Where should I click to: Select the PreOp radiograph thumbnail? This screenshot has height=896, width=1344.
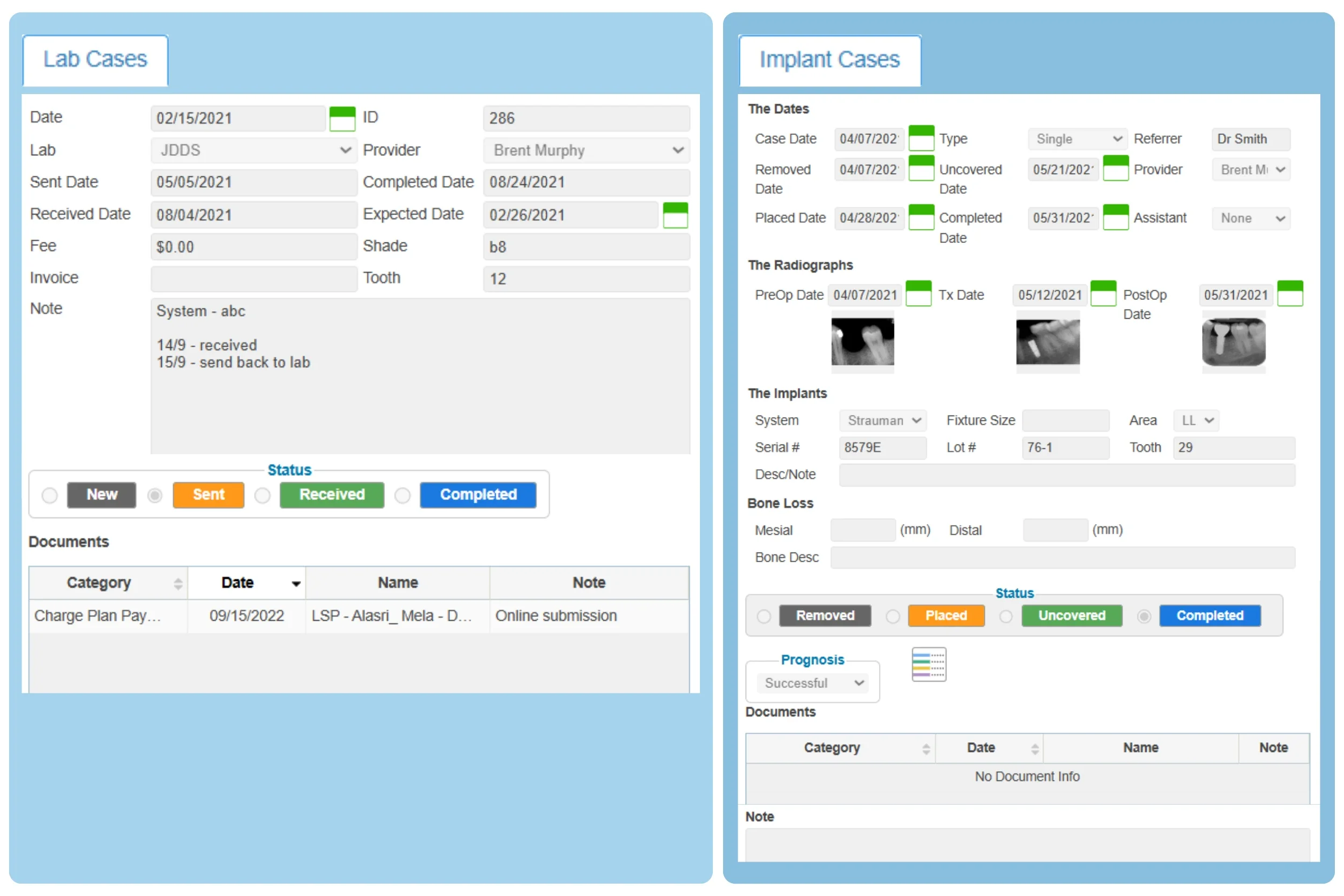862,342
